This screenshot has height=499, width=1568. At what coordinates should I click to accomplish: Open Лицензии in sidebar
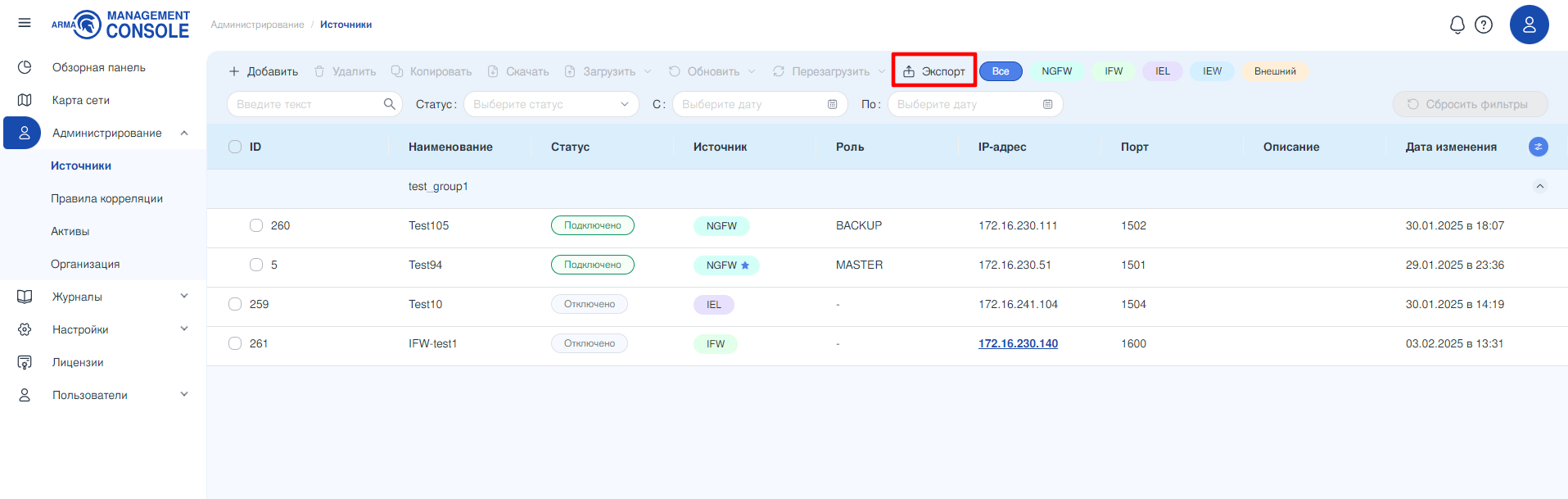coord(78,362)
